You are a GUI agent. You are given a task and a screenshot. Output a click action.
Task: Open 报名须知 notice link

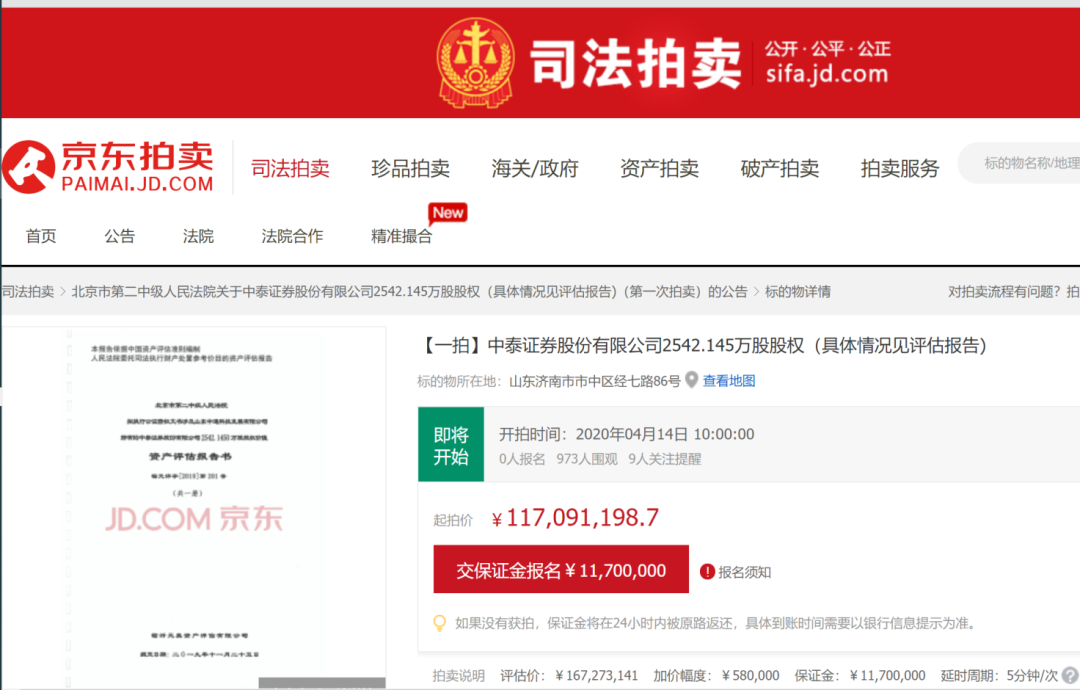coord(745,572)
